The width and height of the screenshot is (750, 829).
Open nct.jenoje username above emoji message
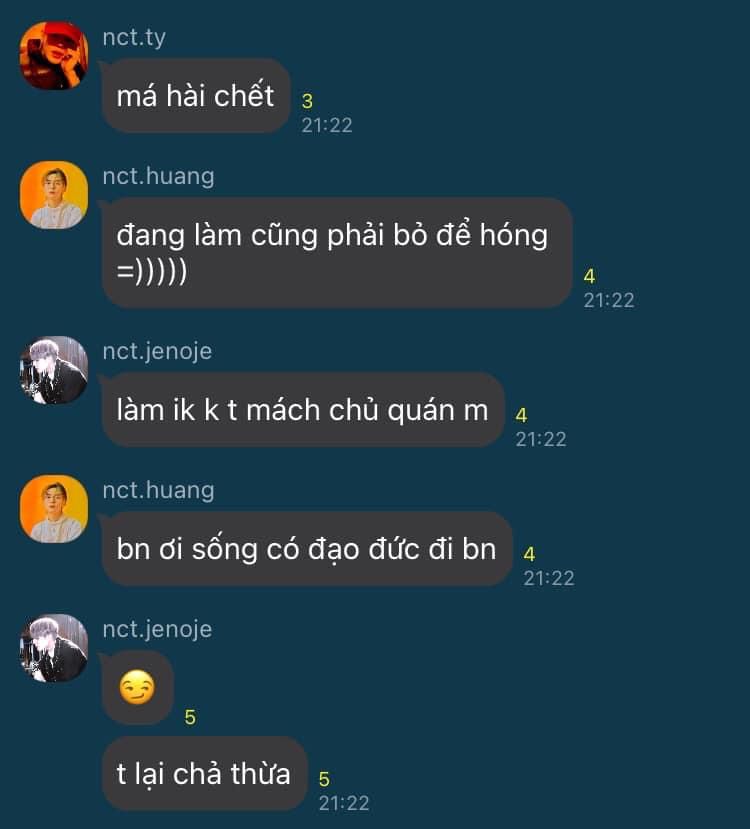point(158,630)
